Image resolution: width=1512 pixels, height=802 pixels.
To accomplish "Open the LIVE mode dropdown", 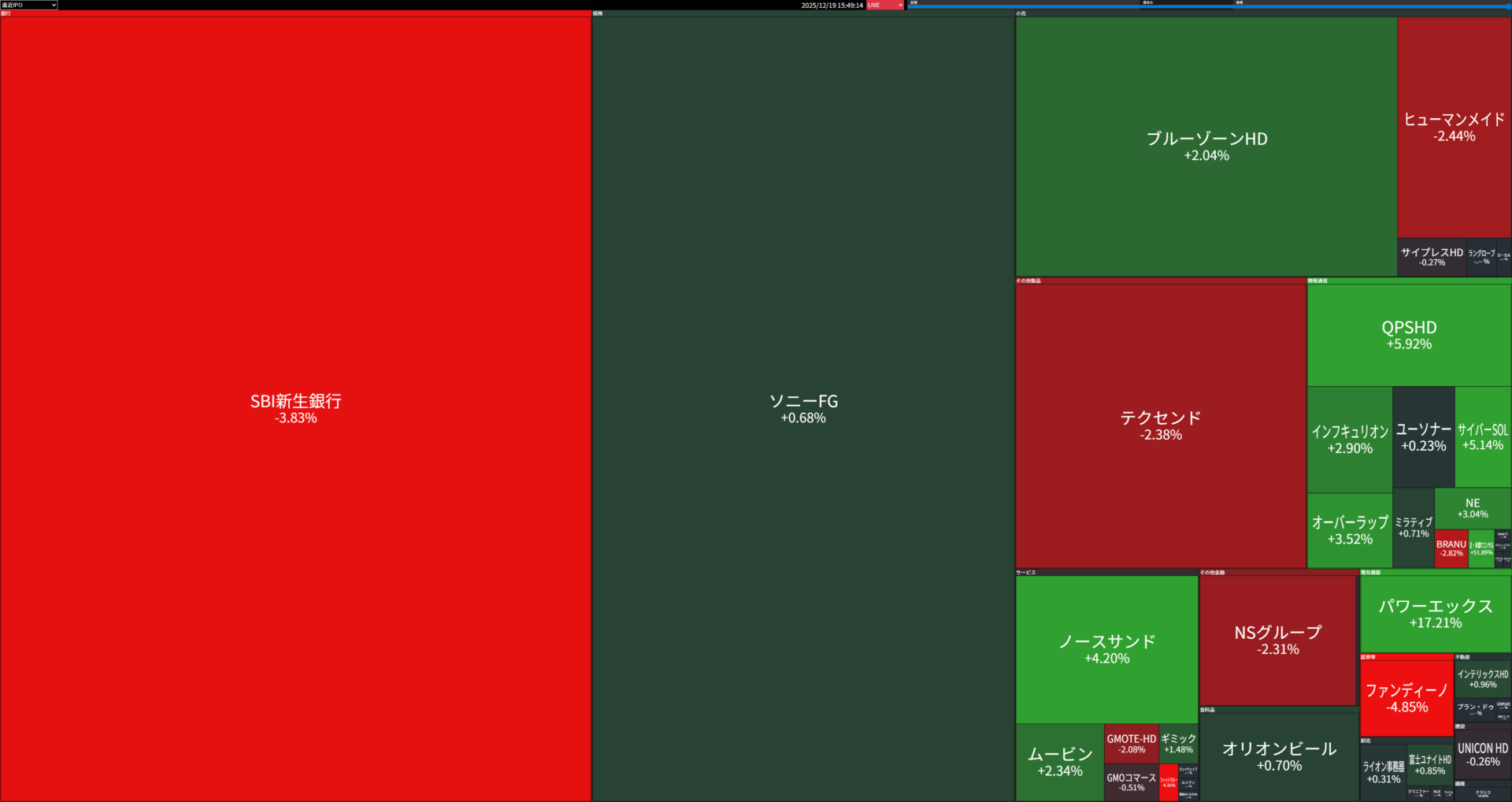I will 885,5.
